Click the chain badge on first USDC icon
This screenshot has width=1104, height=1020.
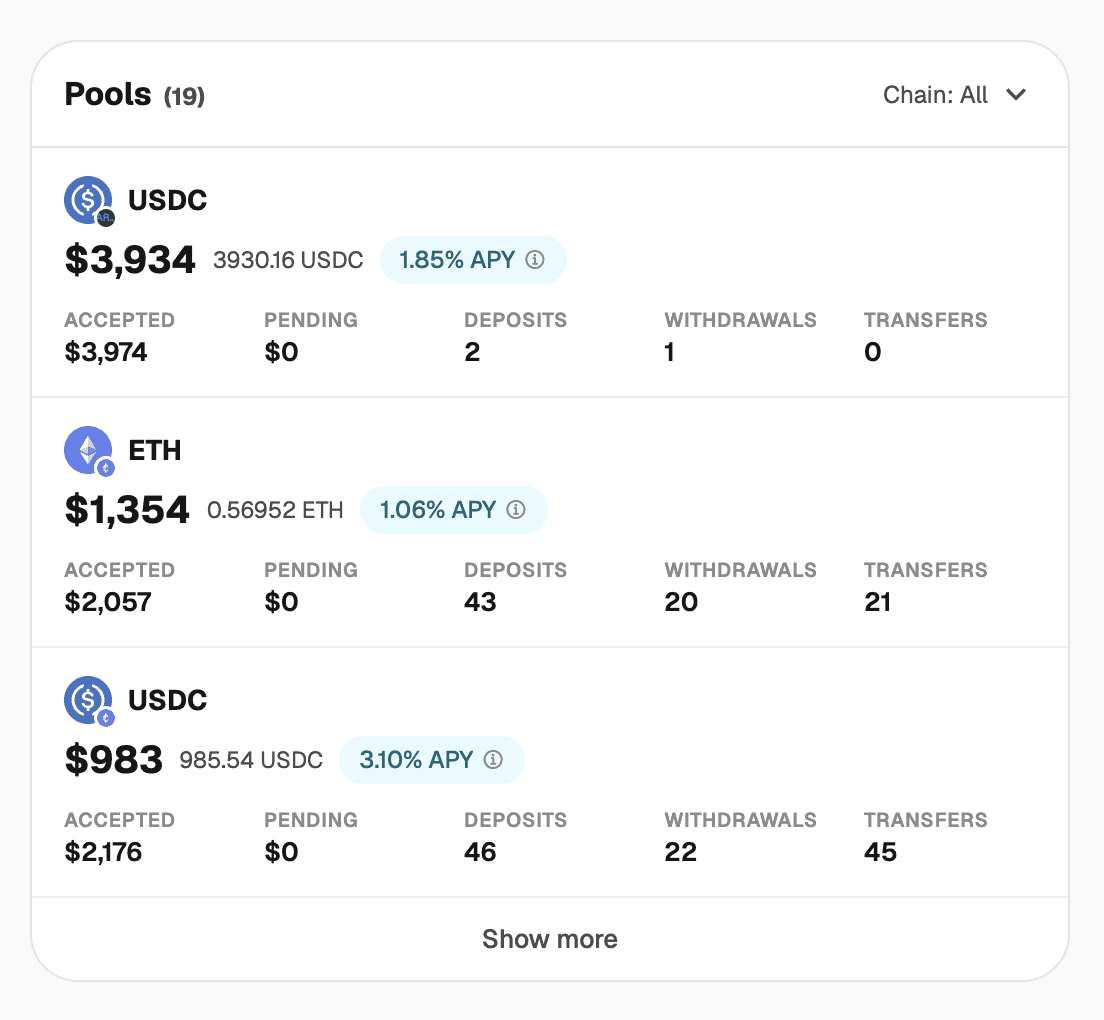click(x=106, y=218)
